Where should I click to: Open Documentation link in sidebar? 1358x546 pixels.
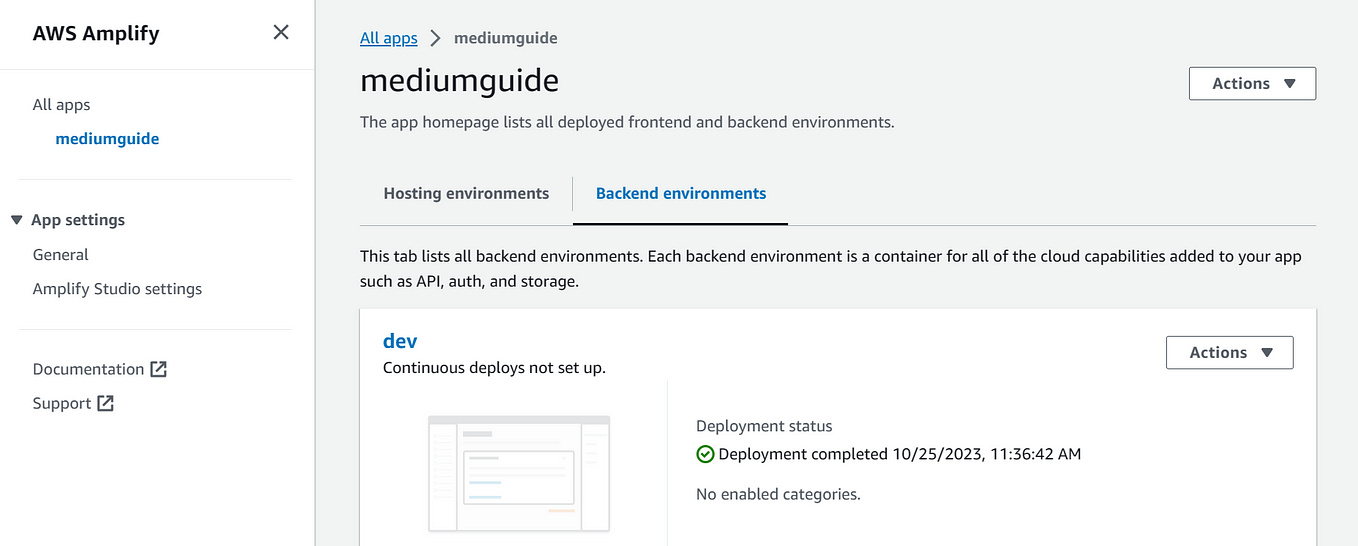click(x=88, y=369)
